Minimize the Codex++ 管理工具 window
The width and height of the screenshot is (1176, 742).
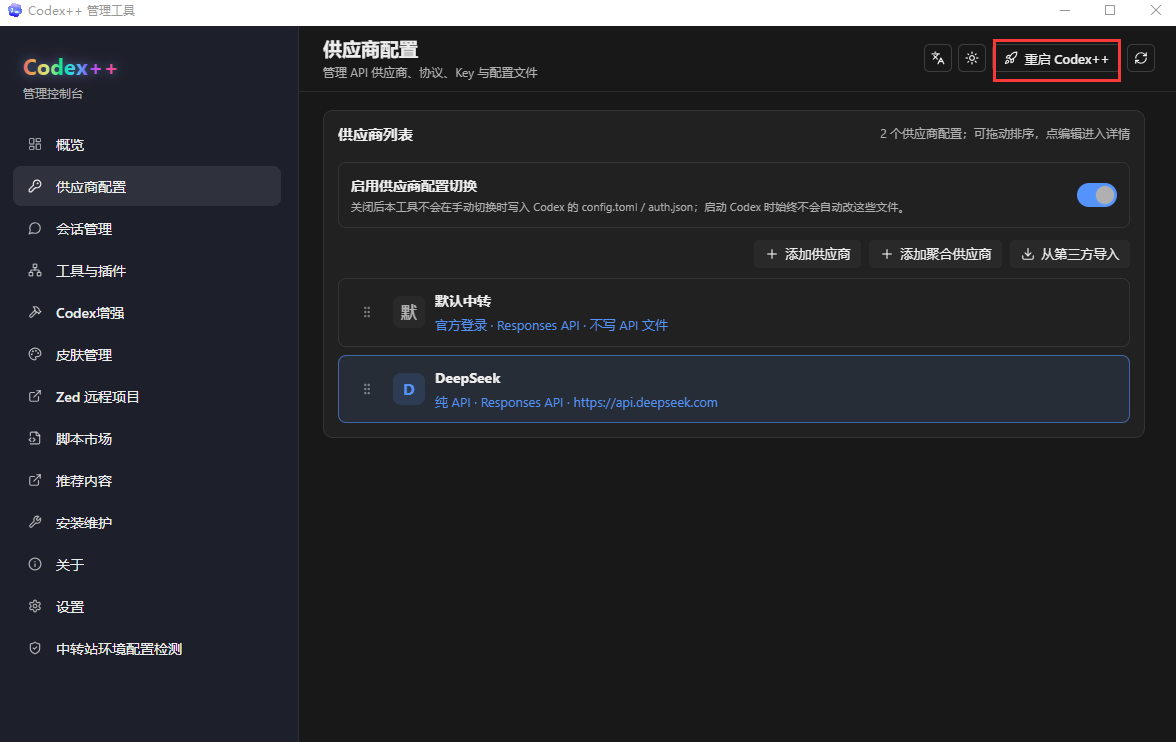click(1065, 11)
